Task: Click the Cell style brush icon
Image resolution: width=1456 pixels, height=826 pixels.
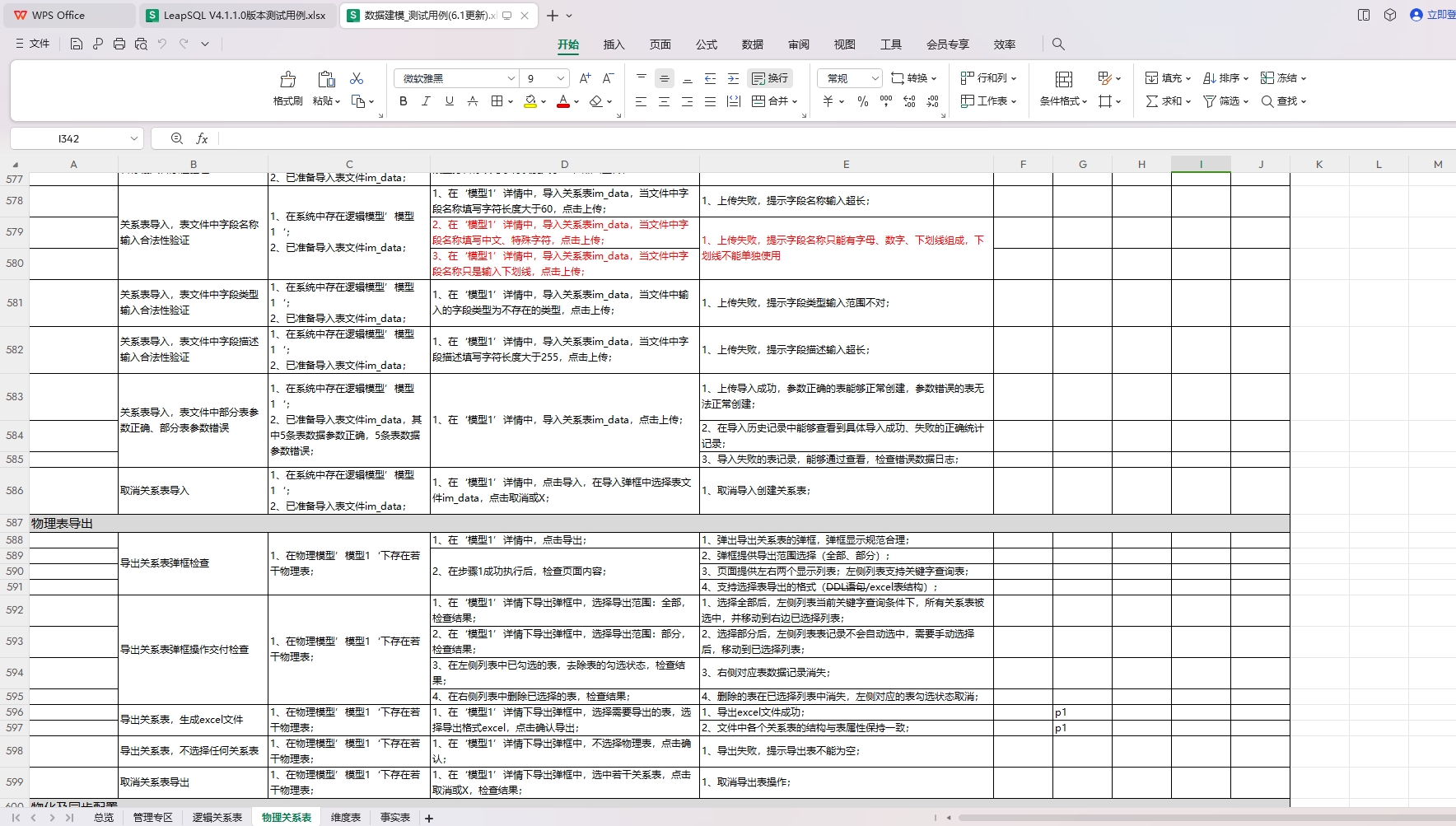Action: (x=1105, y=78)
